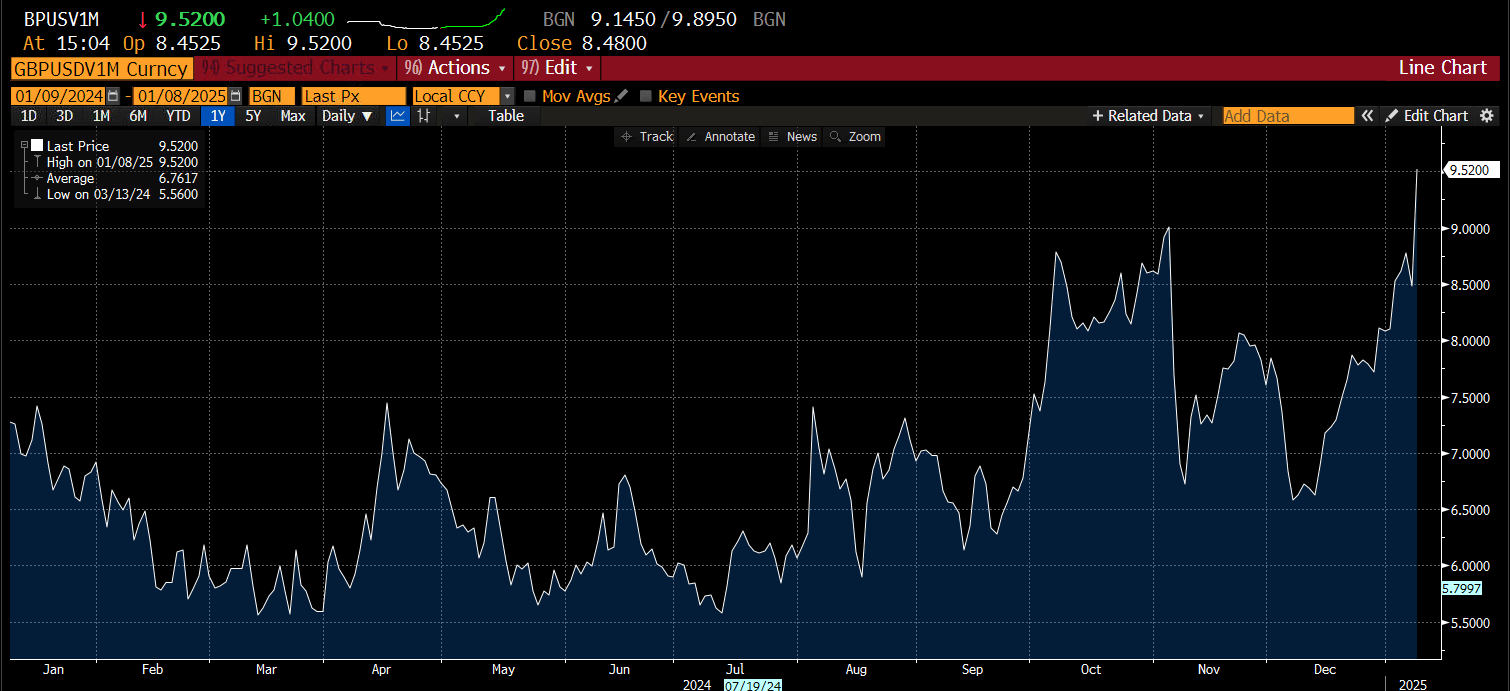Switch to Table view
This screenshot has height=691, width=1510.
pyautogui.click(x=505, y=116)
